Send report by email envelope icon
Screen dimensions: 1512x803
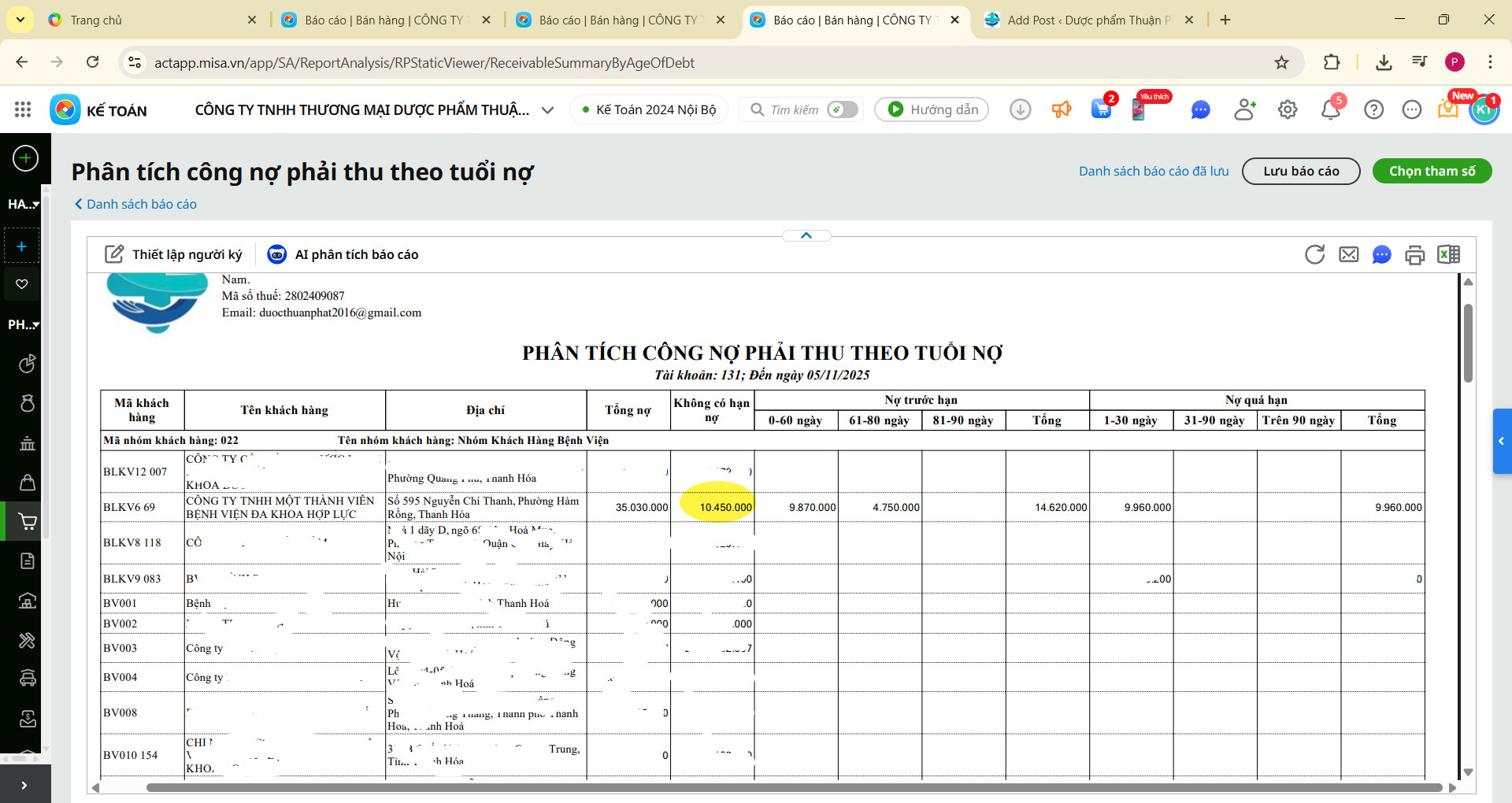(x=1349, y=254)
